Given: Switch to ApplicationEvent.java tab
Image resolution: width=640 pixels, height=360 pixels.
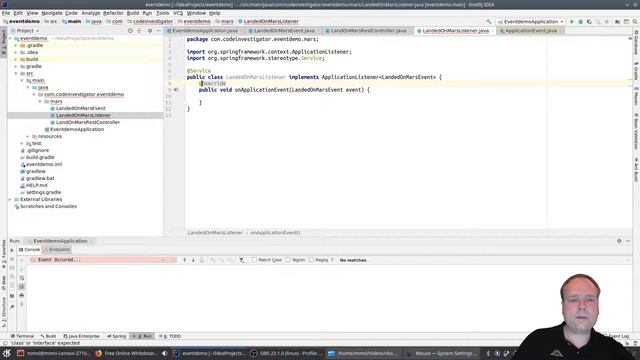Looking at the screenshot, I should click(x=530, y=31).
